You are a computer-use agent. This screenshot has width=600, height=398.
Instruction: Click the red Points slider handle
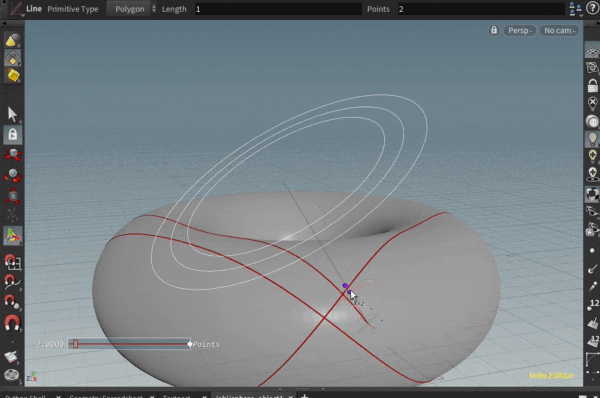click(x=75, y=344)
